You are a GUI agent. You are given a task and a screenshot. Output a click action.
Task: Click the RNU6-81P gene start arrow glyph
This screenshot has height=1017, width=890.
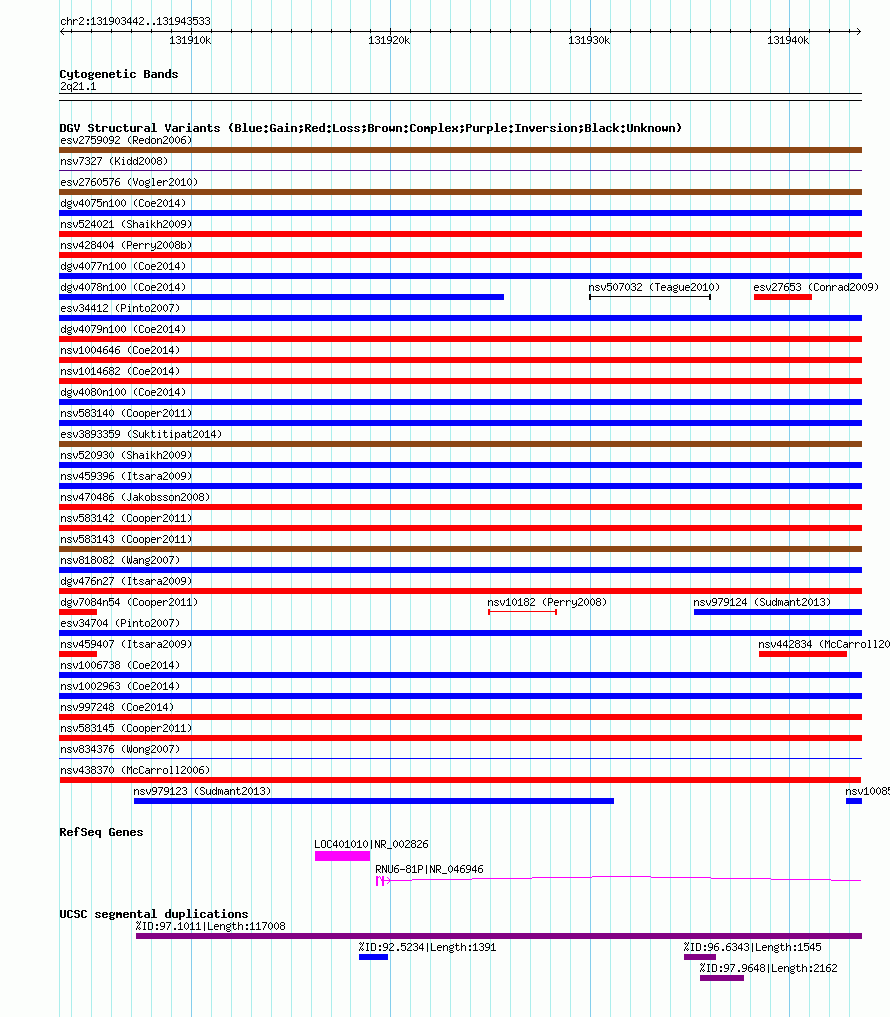point(383,881)
